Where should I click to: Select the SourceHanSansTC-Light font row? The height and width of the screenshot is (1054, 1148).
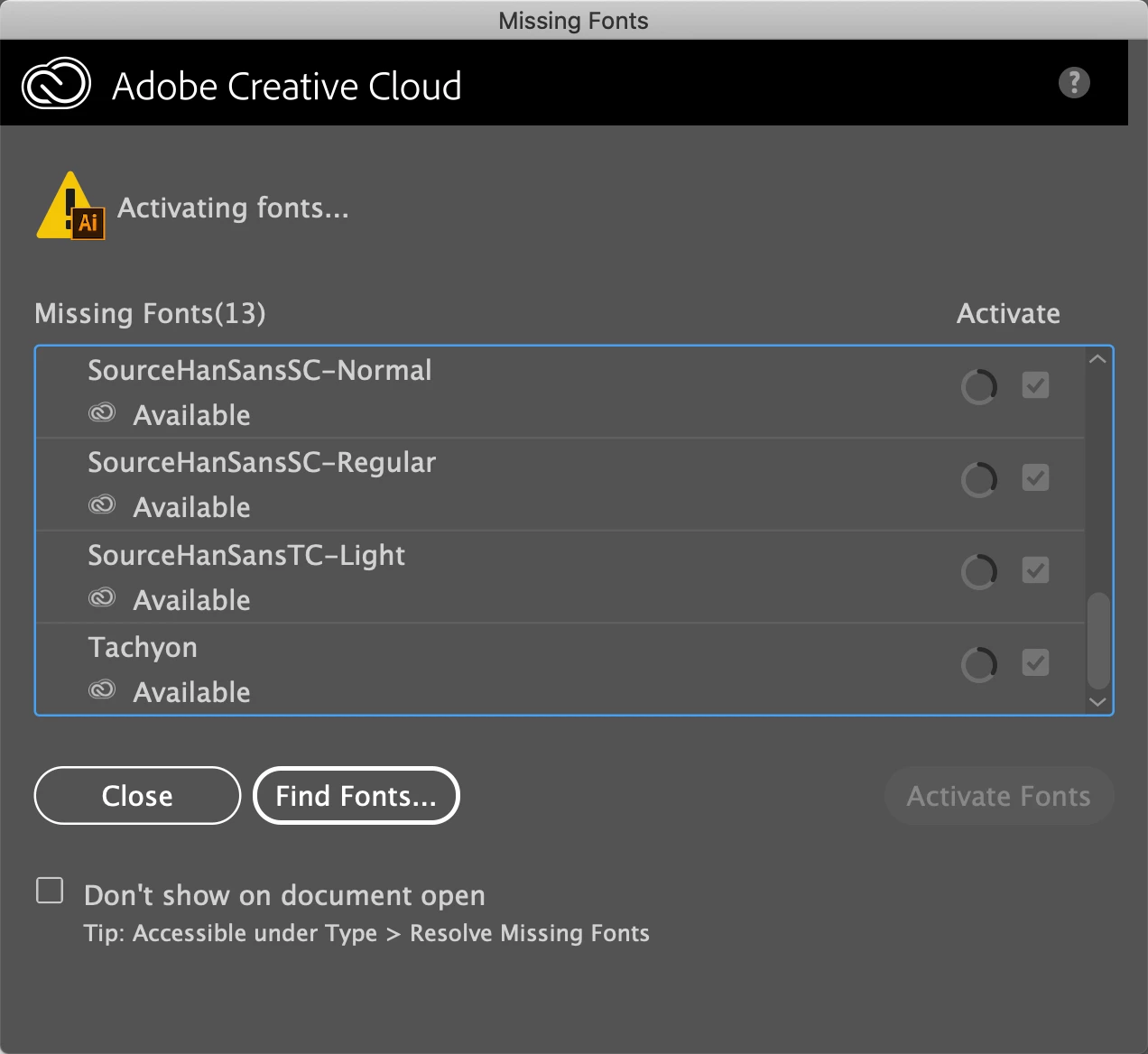pos(560,578)
